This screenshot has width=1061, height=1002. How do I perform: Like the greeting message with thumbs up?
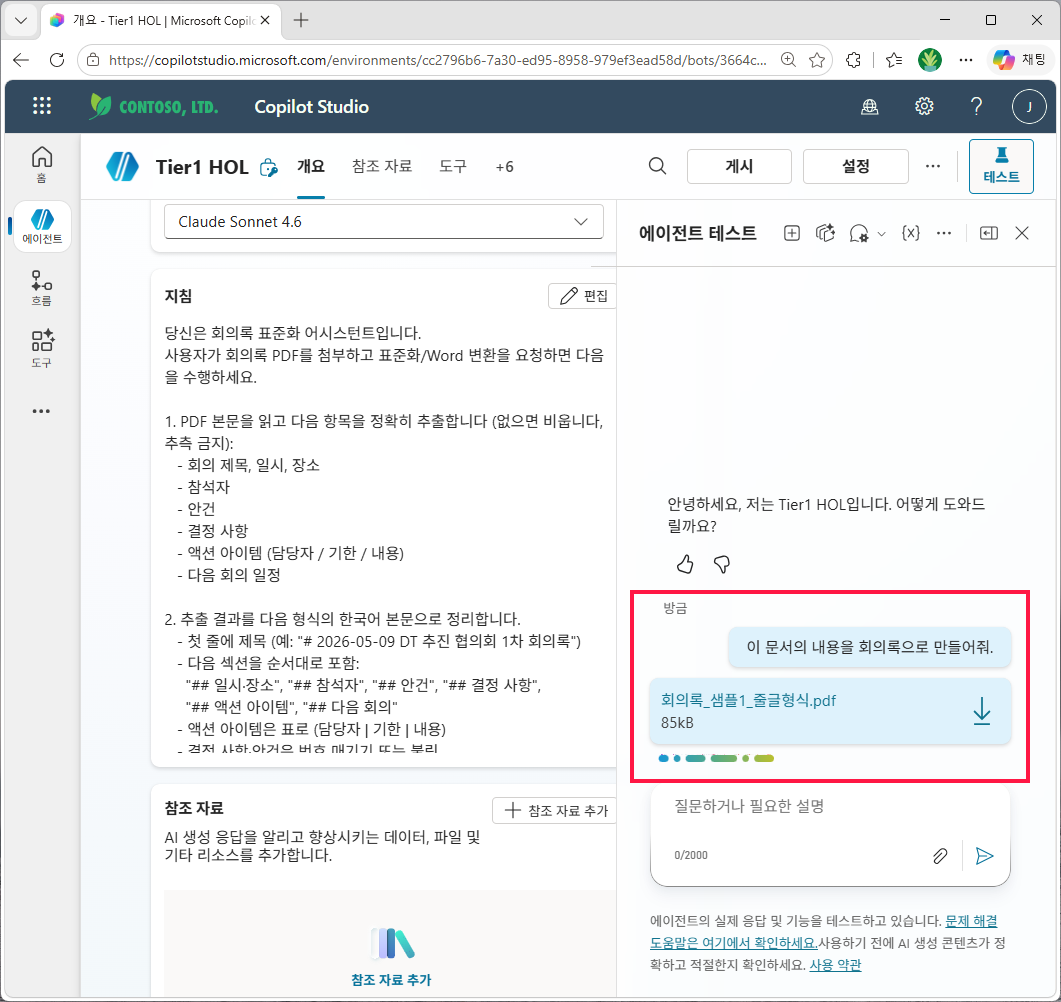coord(685,564)
